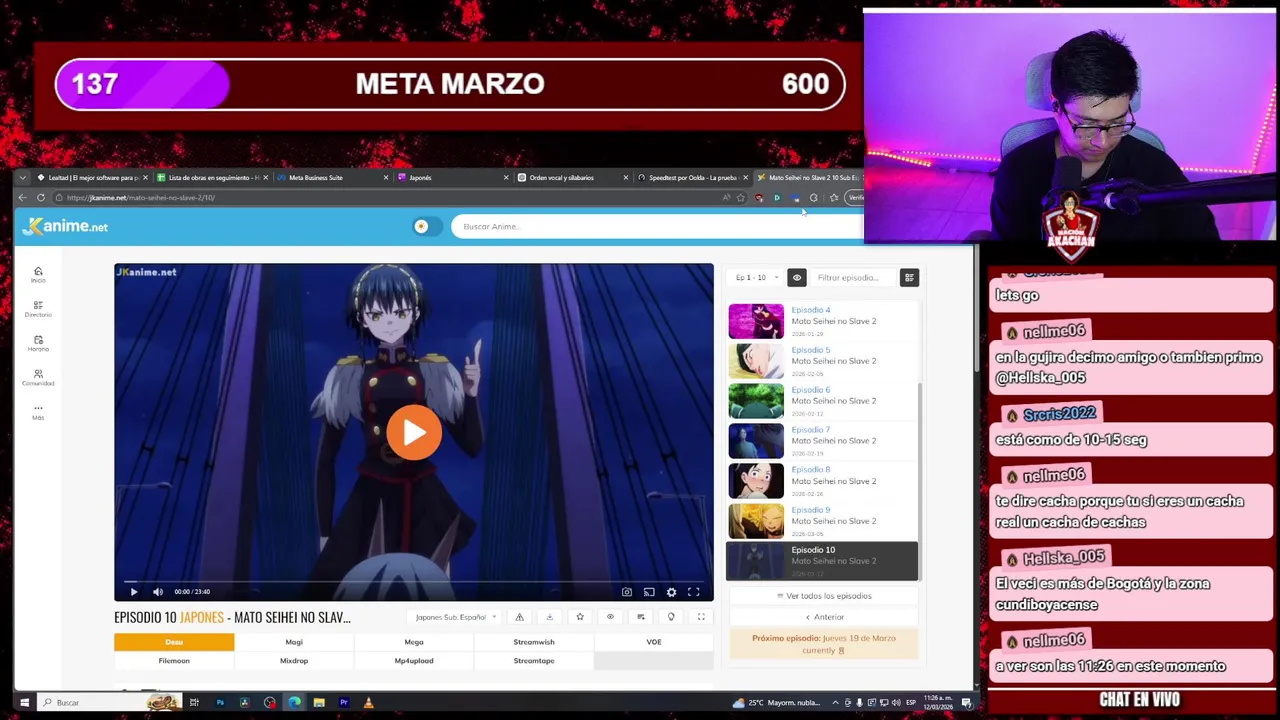1280x720 pixels.
Task: Open Japones Sub. Español language dropdown
Action: 455,617
